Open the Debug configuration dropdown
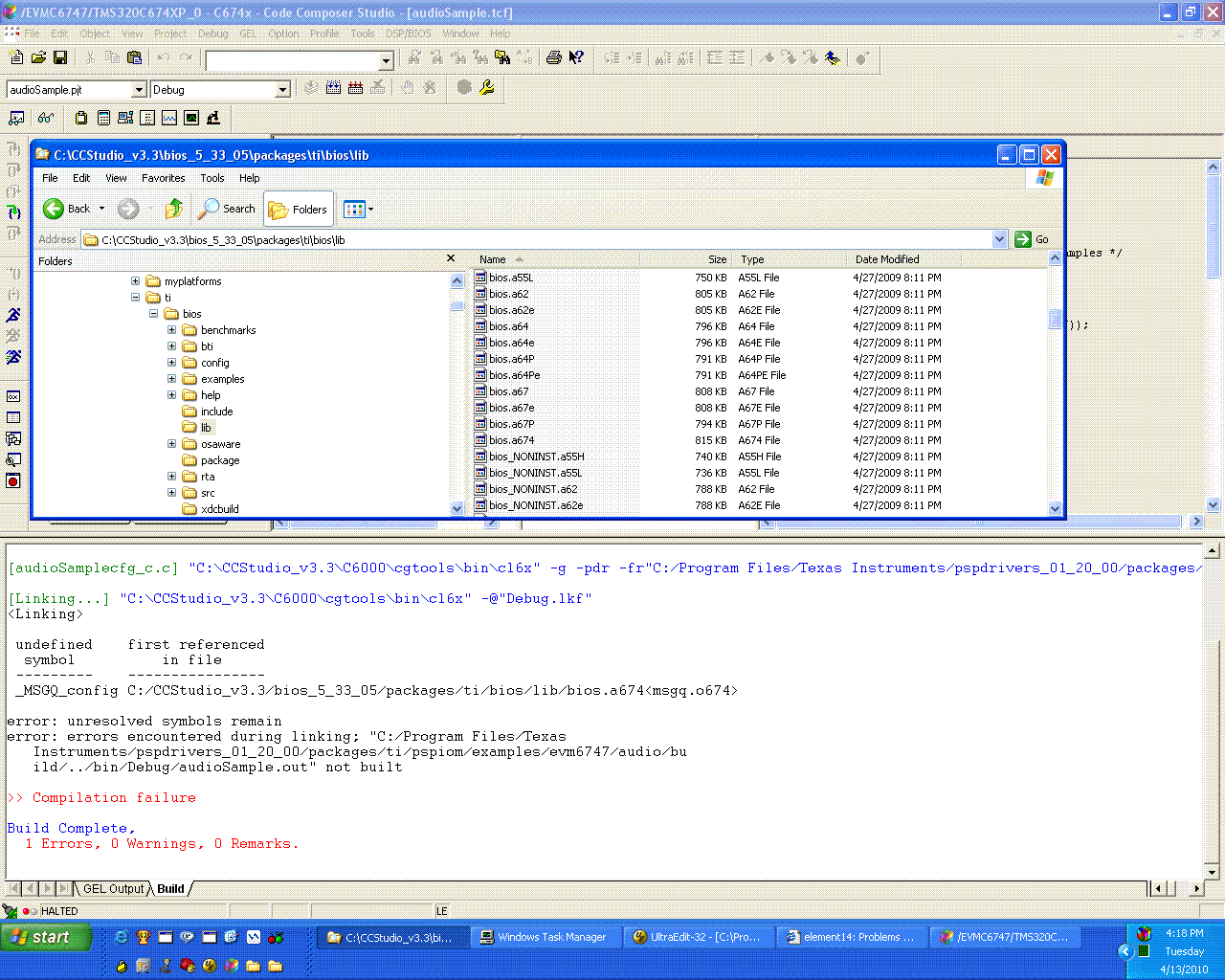 pyautogui.click(x=282, y=90)
